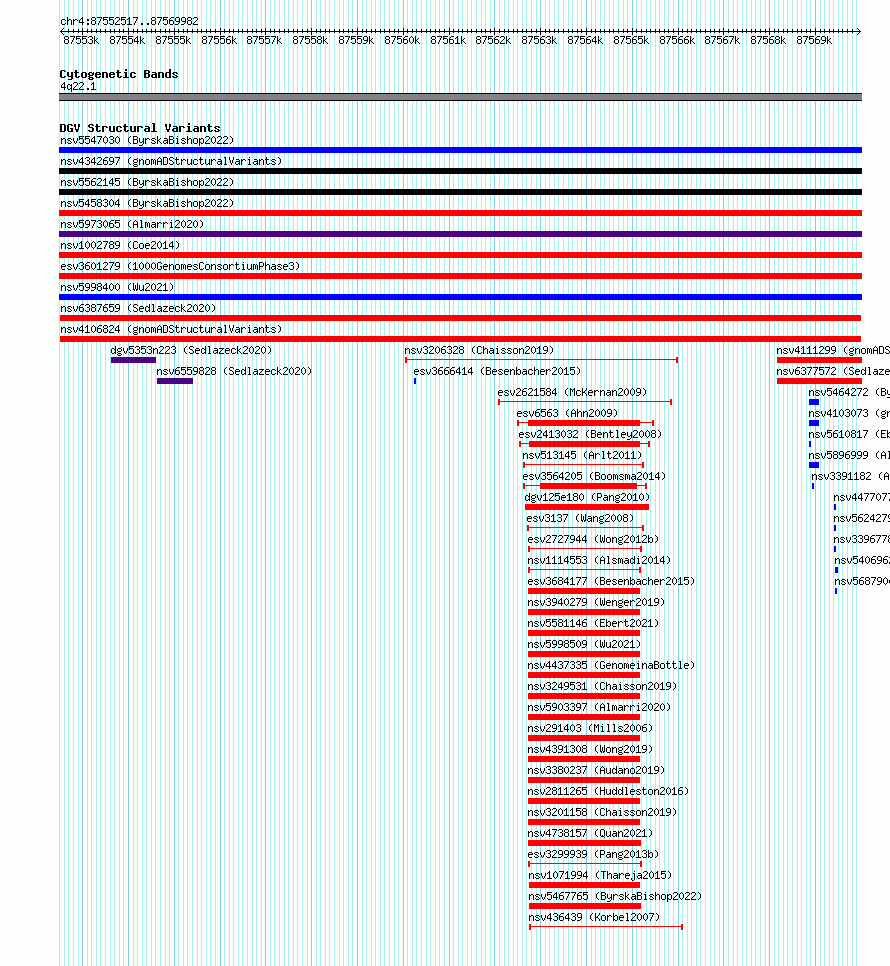Click nsv3380237 (Audano2019) variant label

[596, 770]
